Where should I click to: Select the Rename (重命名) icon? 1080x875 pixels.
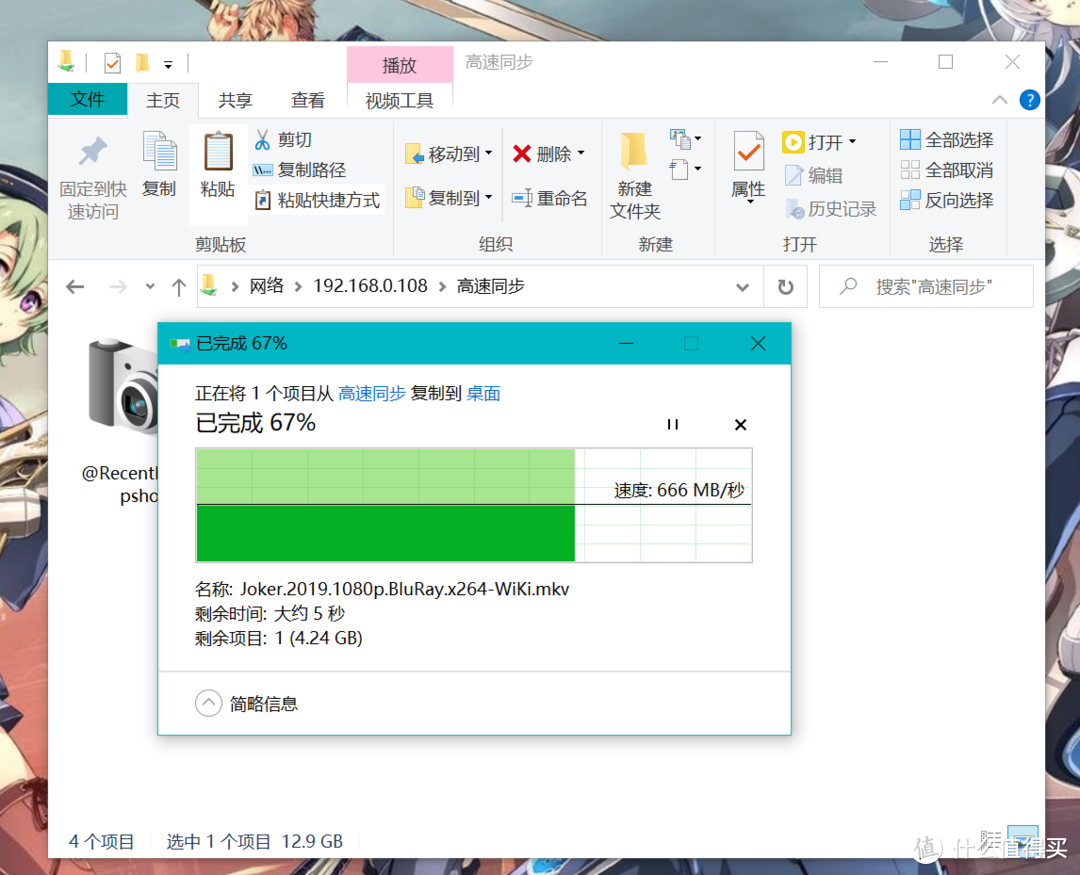550,197
